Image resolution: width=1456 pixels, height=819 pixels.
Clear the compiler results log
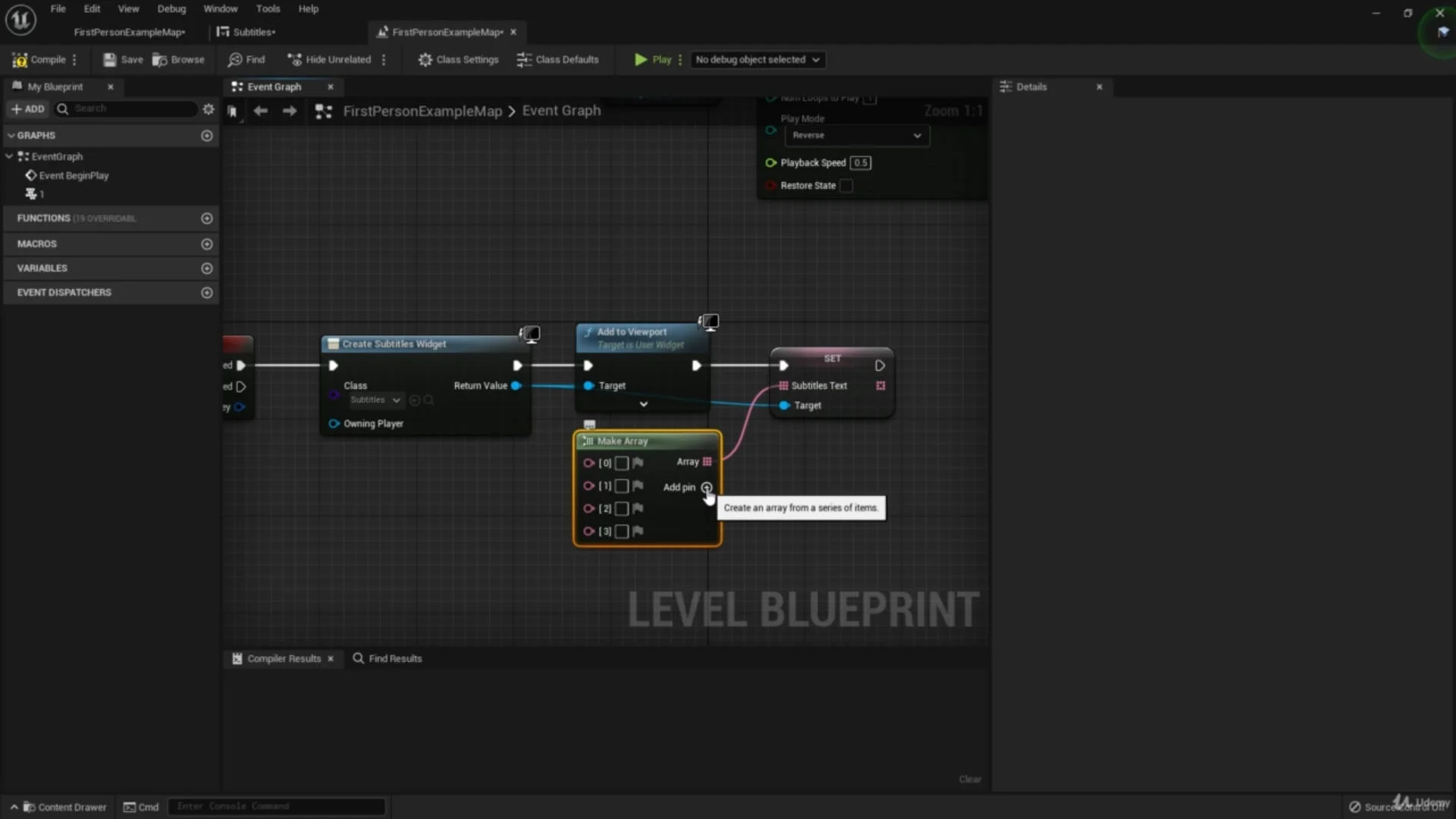point(970,780)
